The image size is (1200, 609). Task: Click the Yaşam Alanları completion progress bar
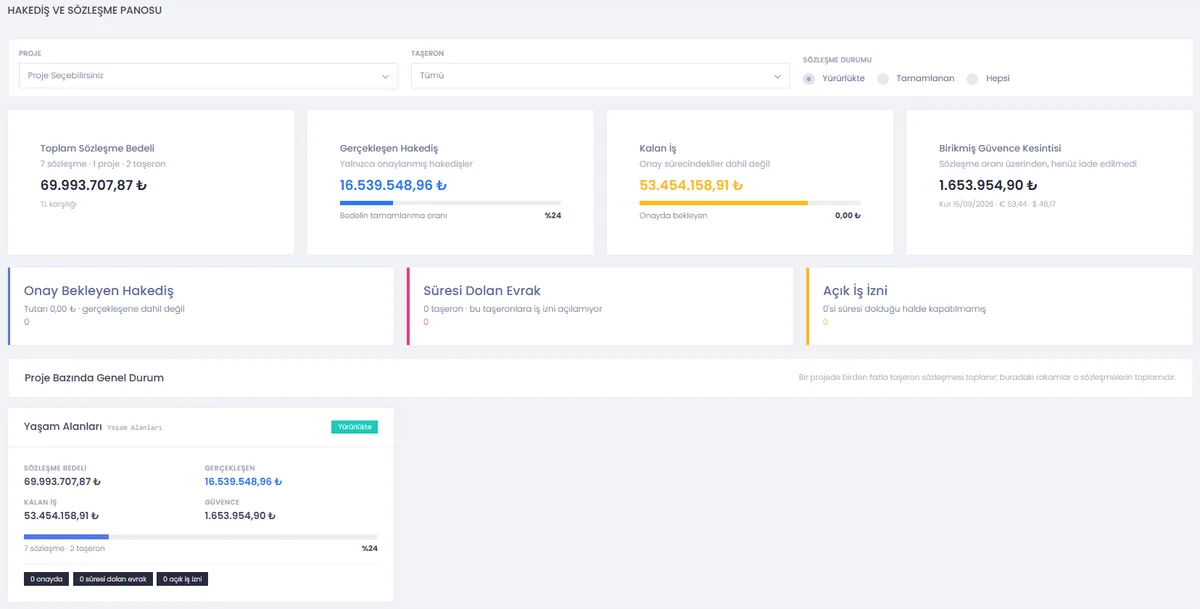pos(201,537)
